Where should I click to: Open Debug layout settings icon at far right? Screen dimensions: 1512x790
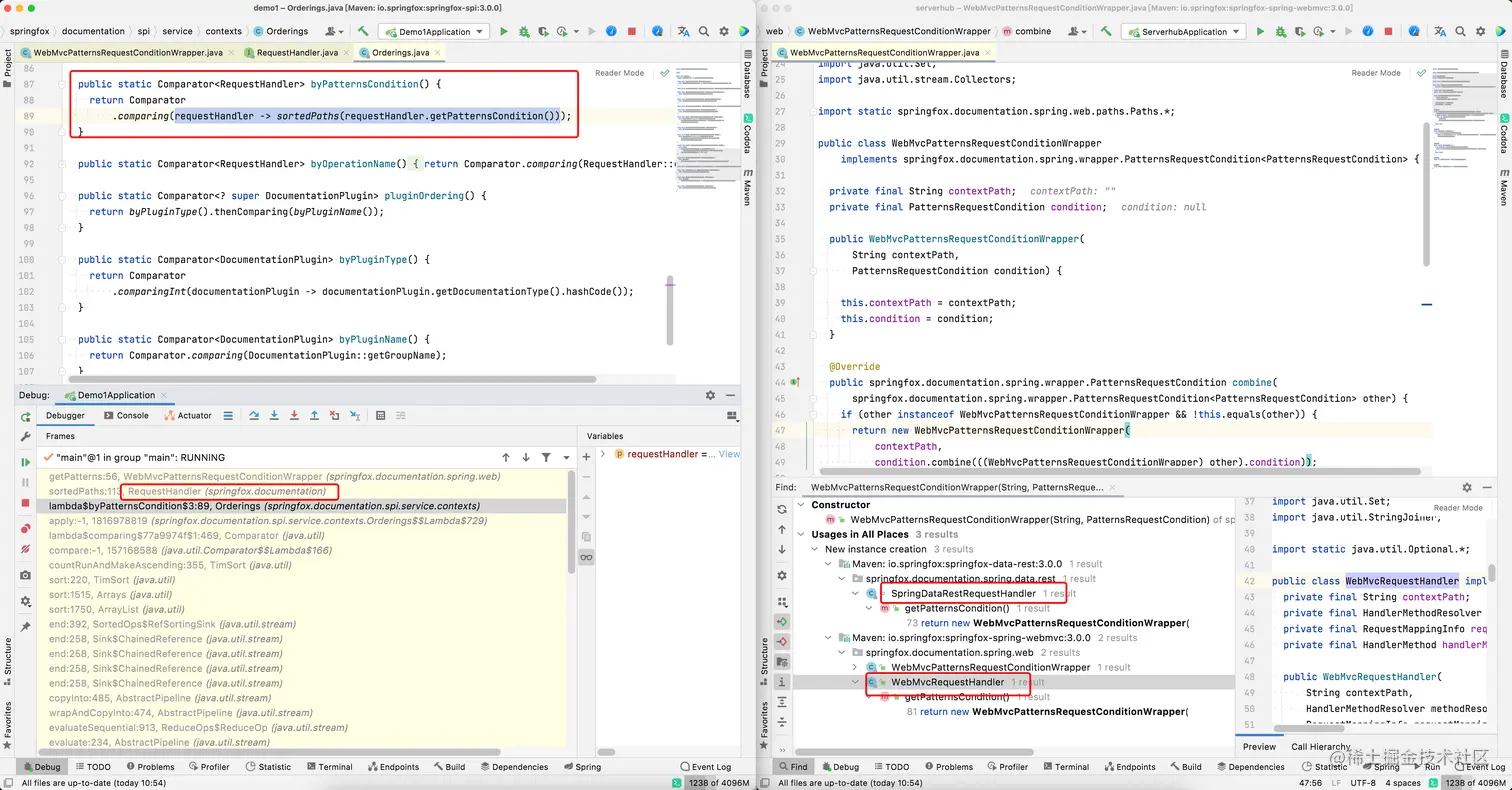(733, 415)
